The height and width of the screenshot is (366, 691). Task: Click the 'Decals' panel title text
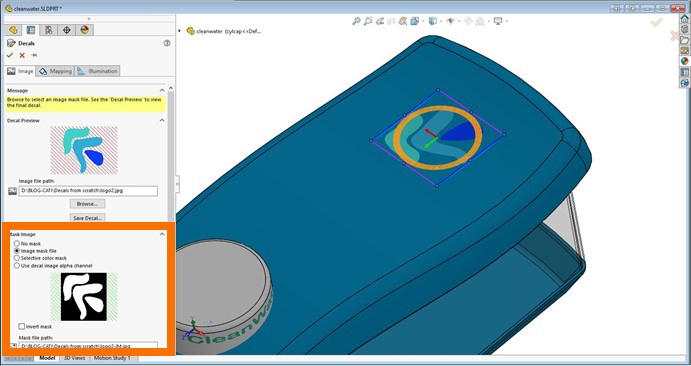point(26,43)
